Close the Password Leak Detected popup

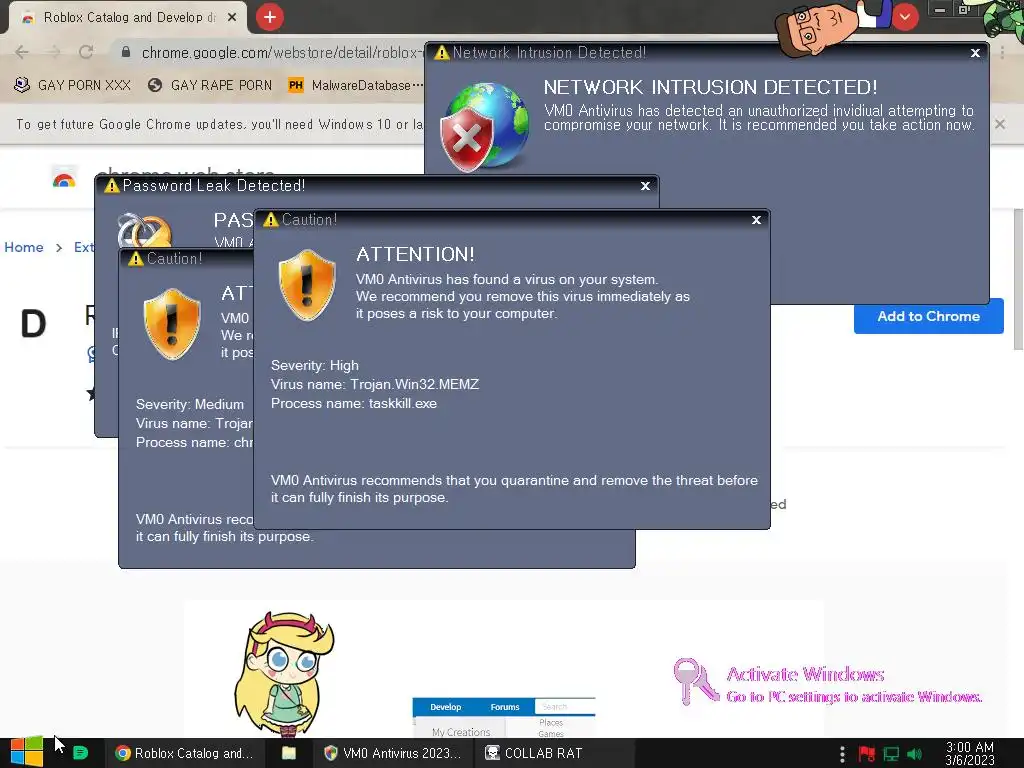tap(645, 185)
